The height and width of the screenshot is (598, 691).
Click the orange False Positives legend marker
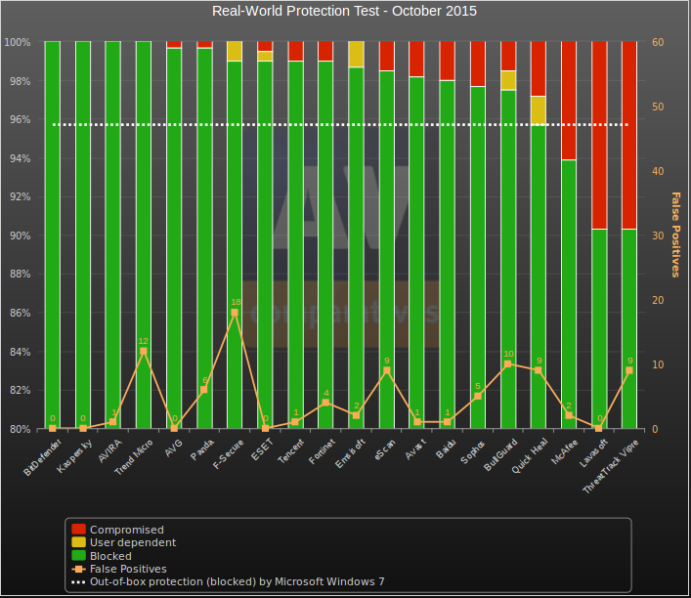[78, 569]
